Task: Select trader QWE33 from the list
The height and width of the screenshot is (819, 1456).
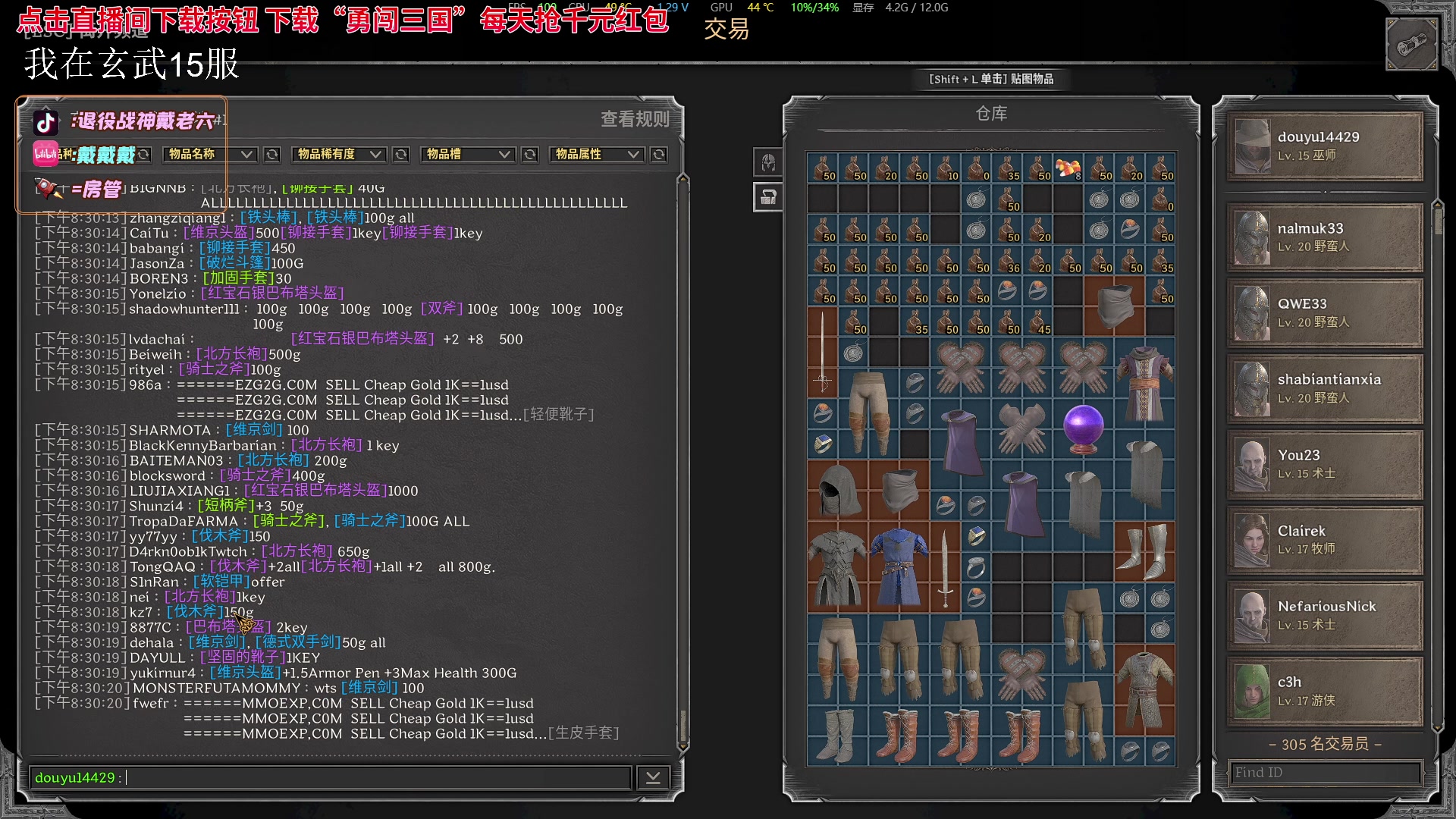Action: (x=1325, y=312)
